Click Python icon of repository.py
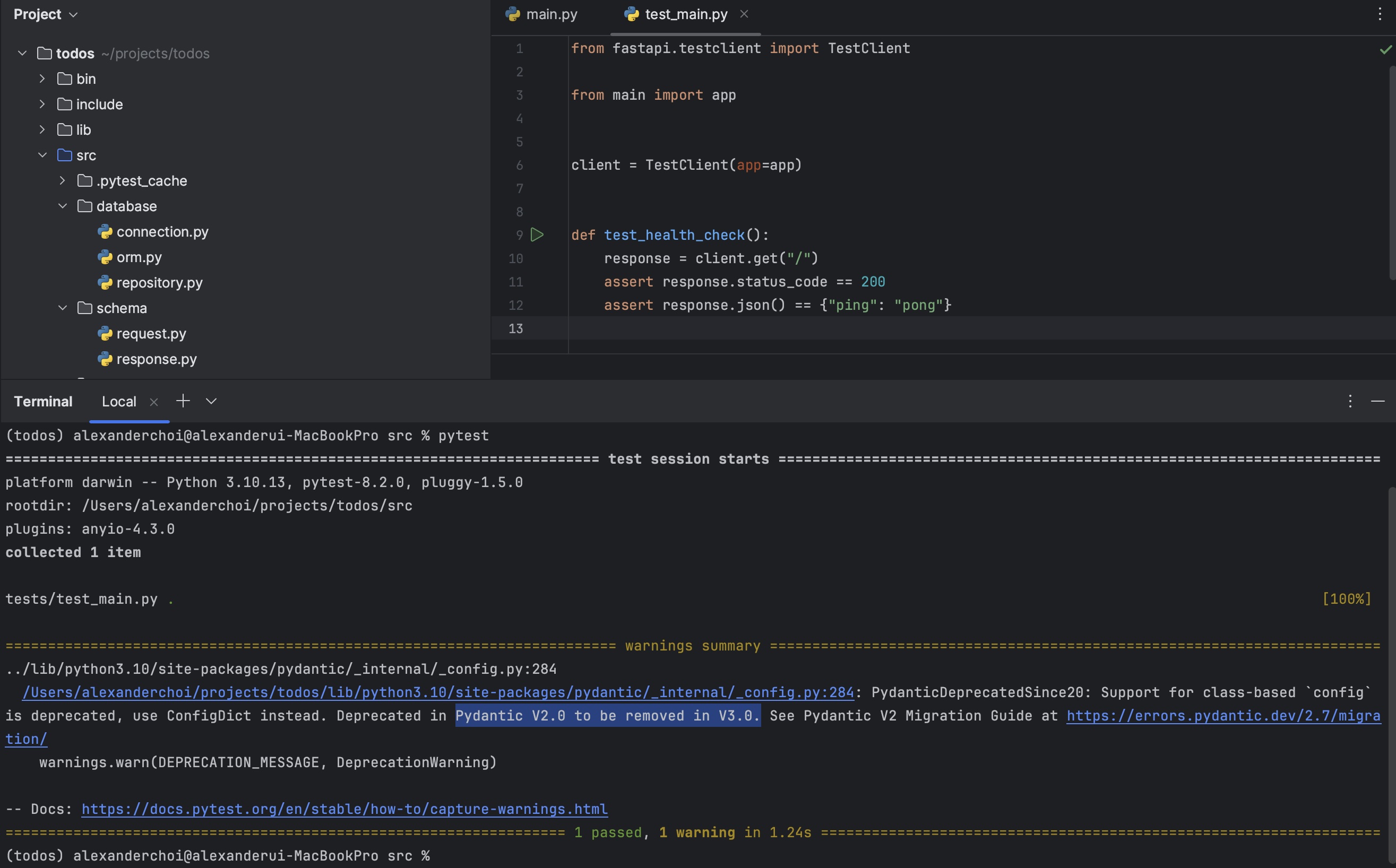This screenshot has height=868, width=1396. (105, 282)
